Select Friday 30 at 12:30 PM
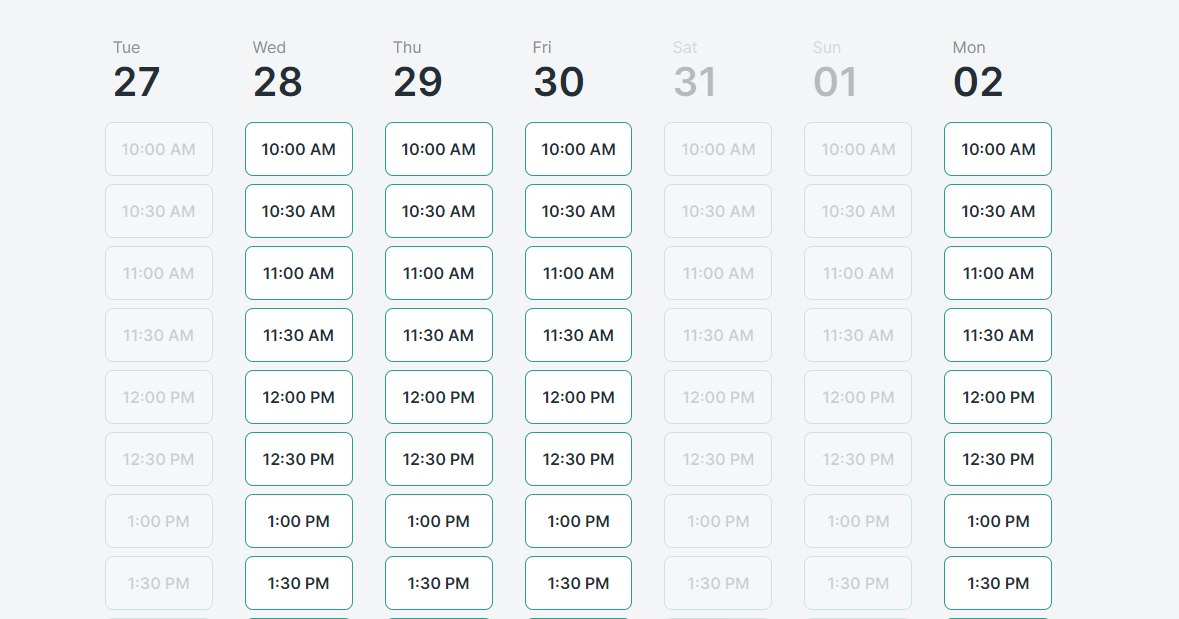Viewport: 1179px width, 619px height. (578, 459)
